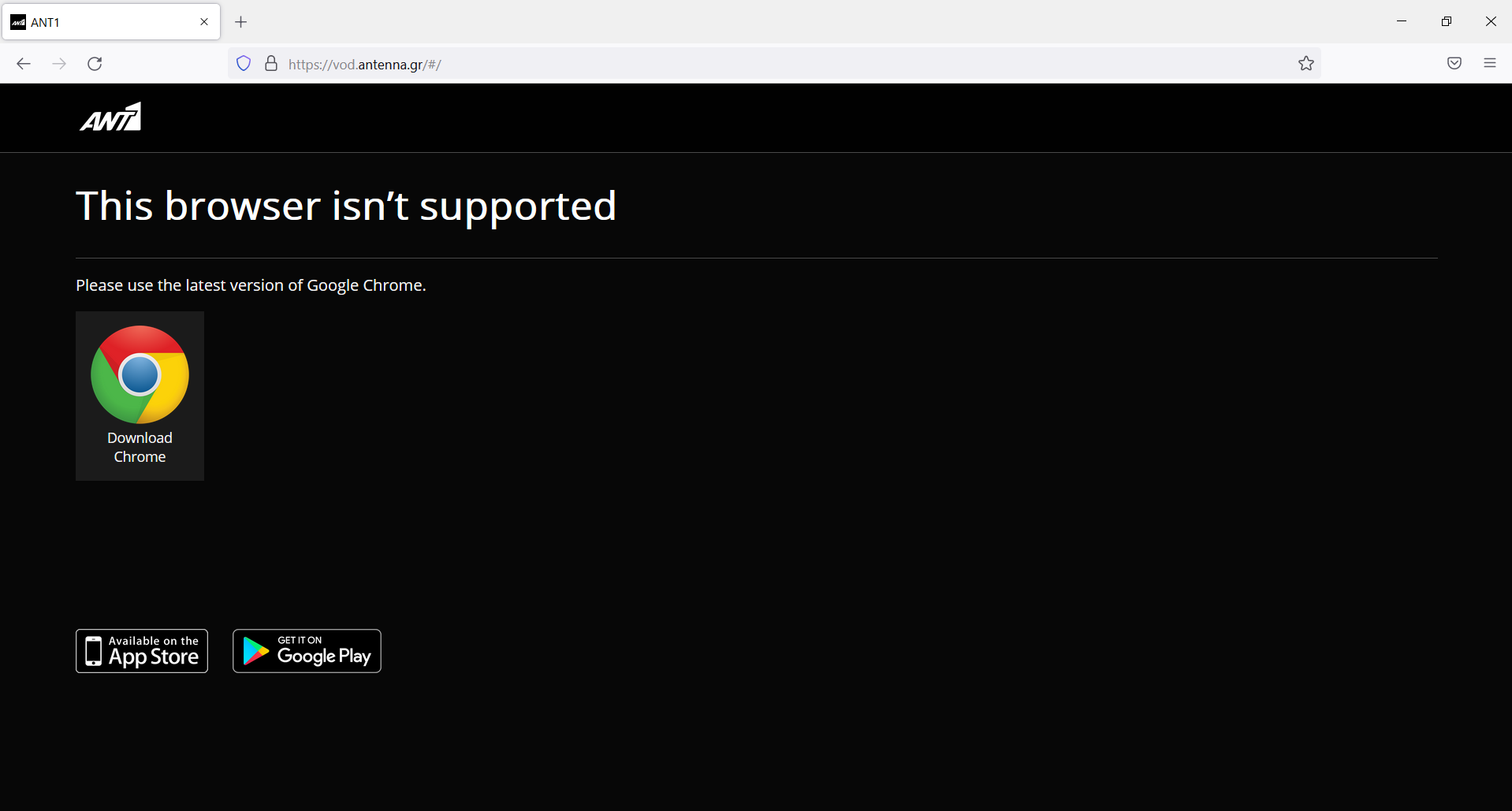1512x811 pixels.
Task: Open a new browser tab
Action: 241,21
